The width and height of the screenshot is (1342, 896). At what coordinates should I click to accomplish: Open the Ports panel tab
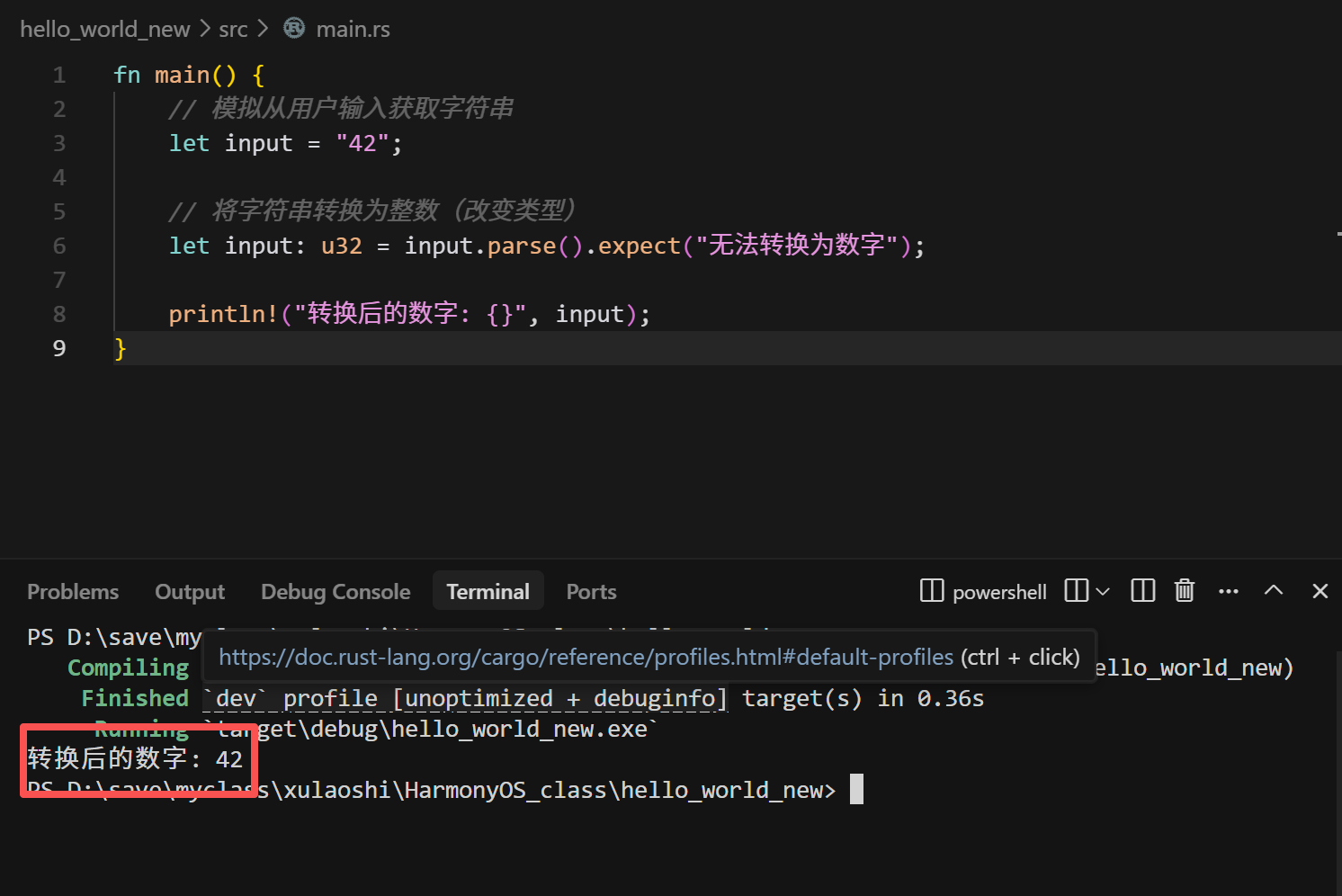591,591
